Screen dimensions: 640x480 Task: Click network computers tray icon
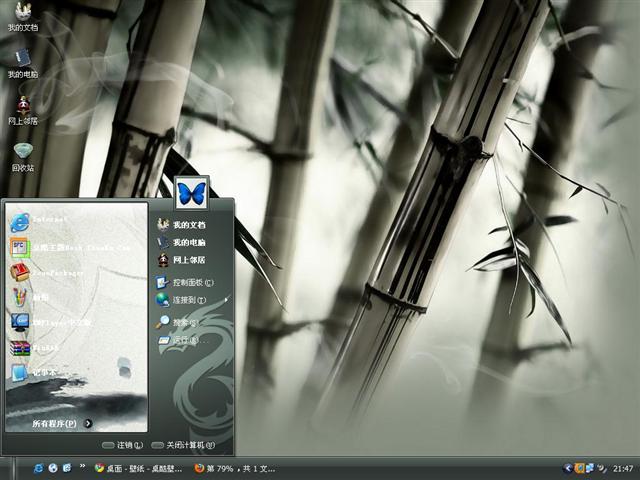click(590, 468)
